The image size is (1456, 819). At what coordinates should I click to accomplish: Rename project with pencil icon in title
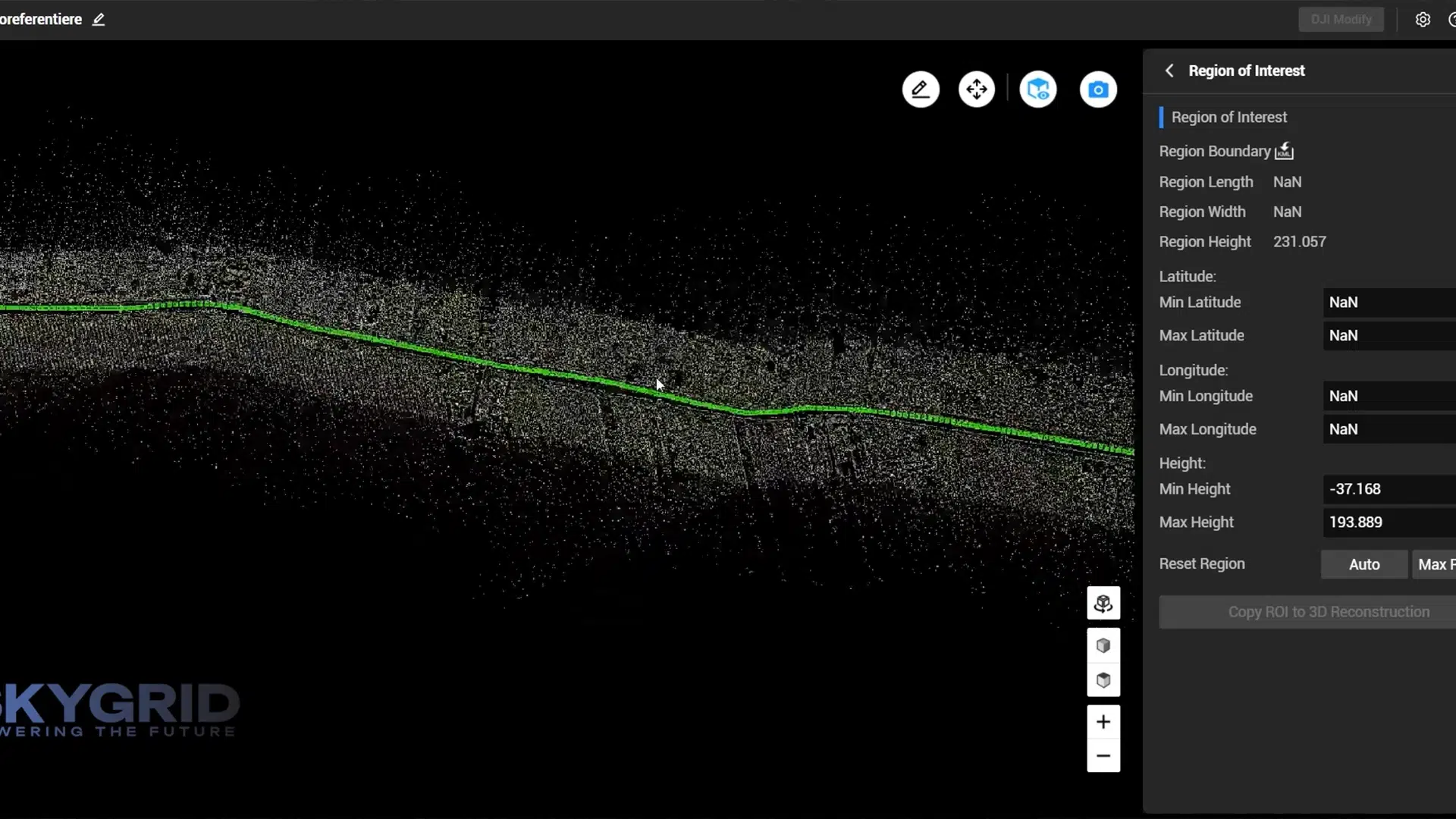(99, 20)
